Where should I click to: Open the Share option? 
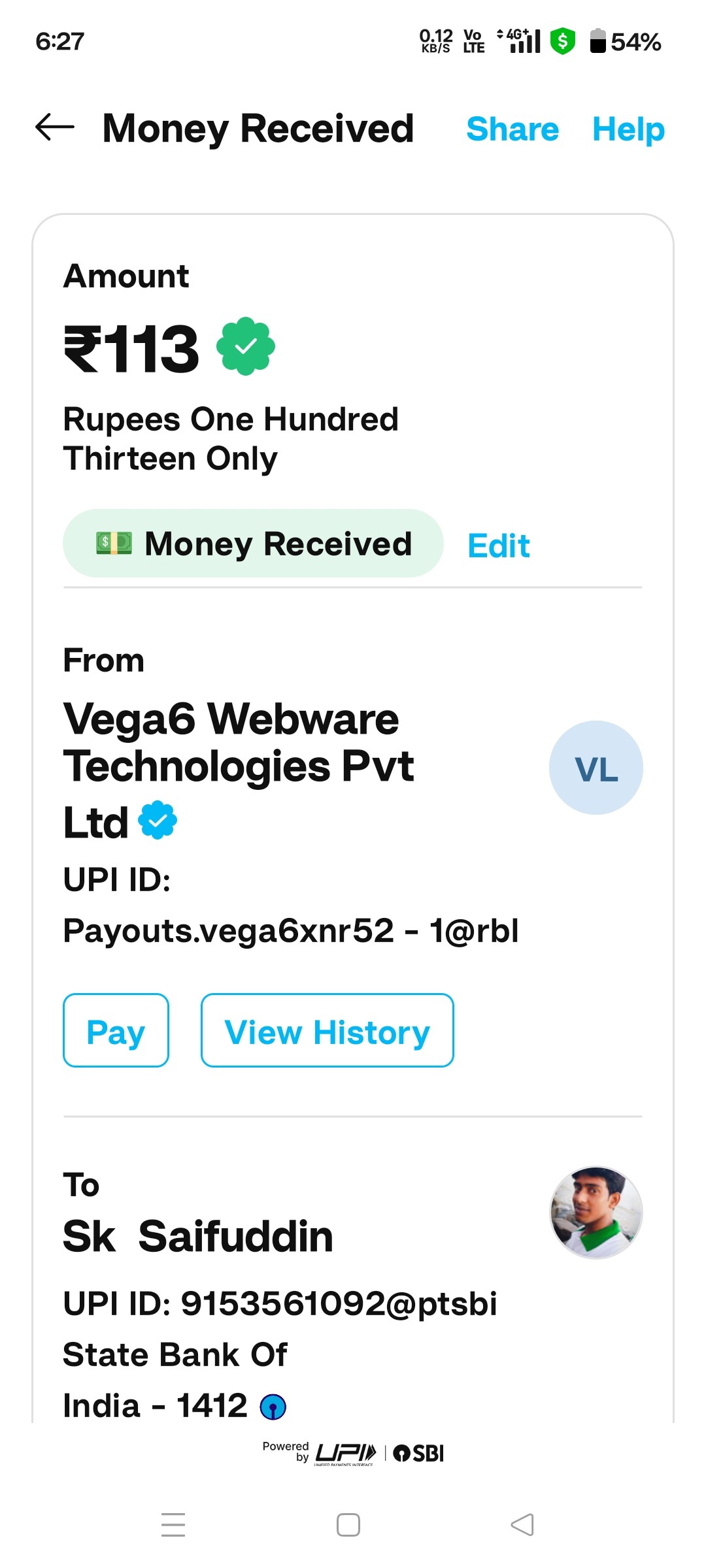[513, 129]
